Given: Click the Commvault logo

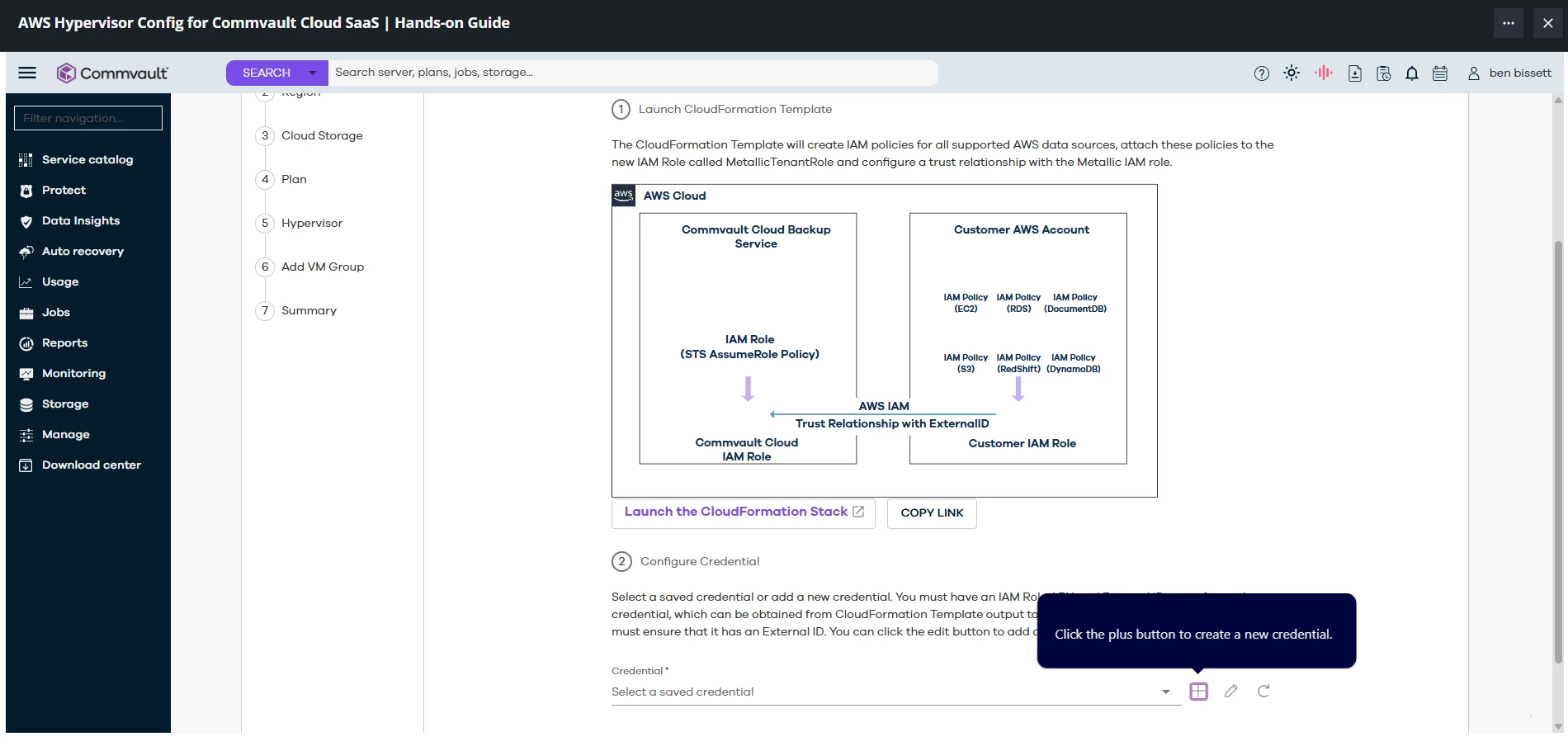Looking at the screenshot, I should 112,73.
